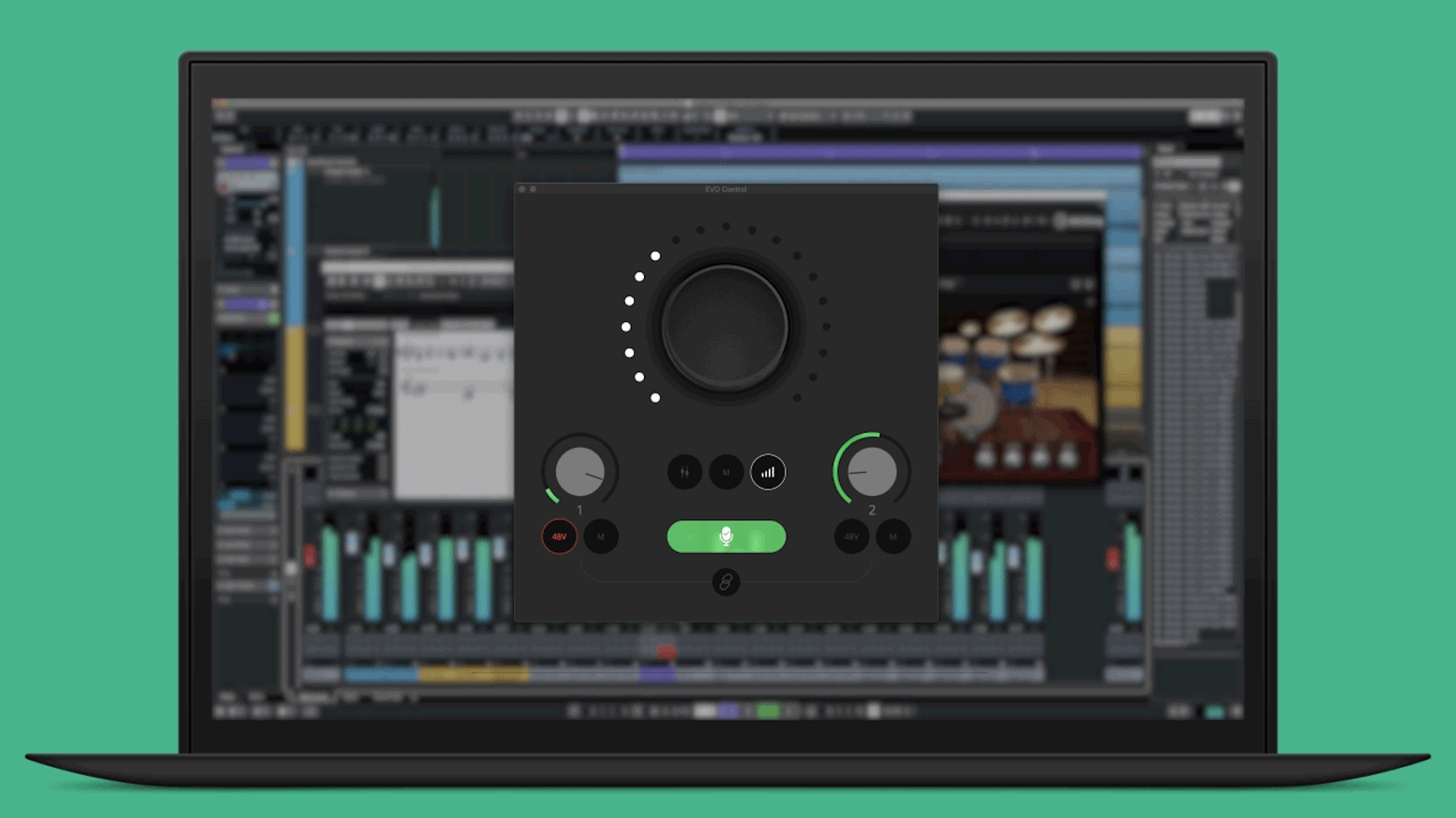Image resolution: width=1456 pixels, height=818 pixels.
Task: Close the EVO Control window
Action: coord(522,189)
